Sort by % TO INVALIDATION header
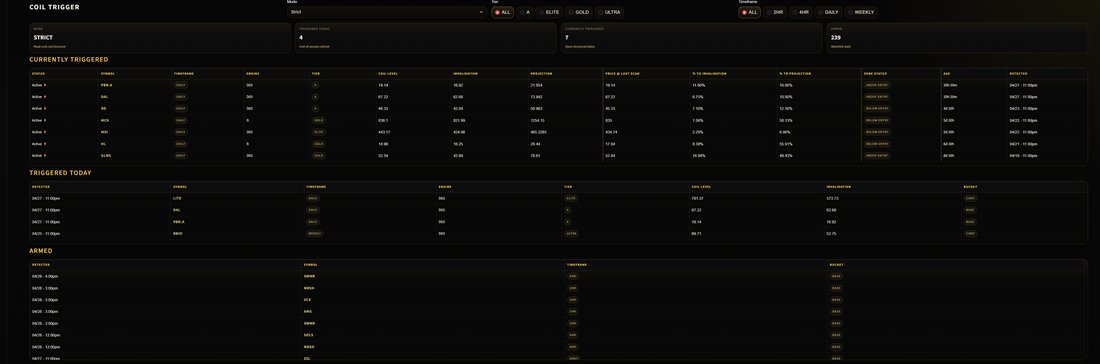The width and height of the screenshot is (1100, 364). click(709, 74)
